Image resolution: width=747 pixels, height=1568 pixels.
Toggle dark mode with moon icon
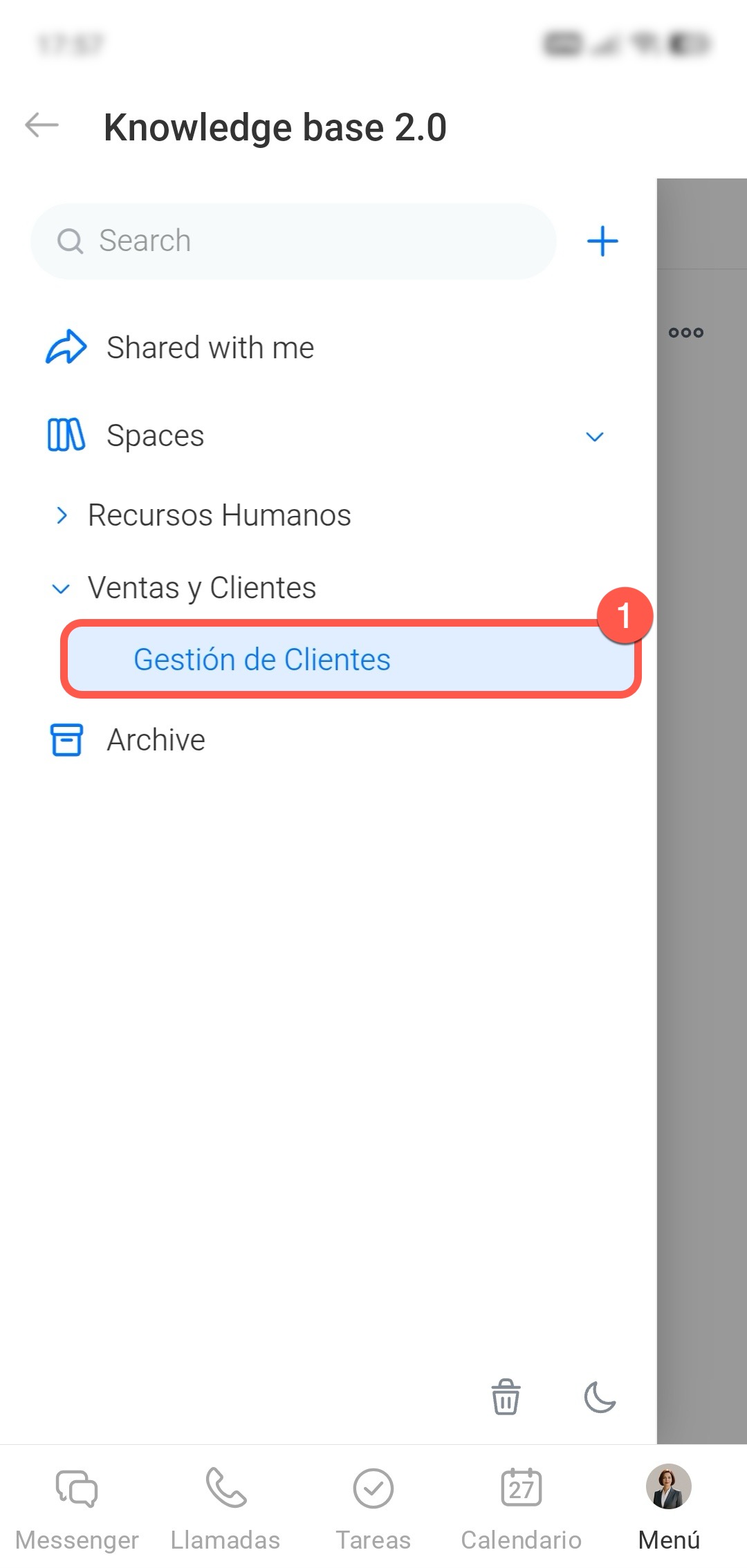600,1396
